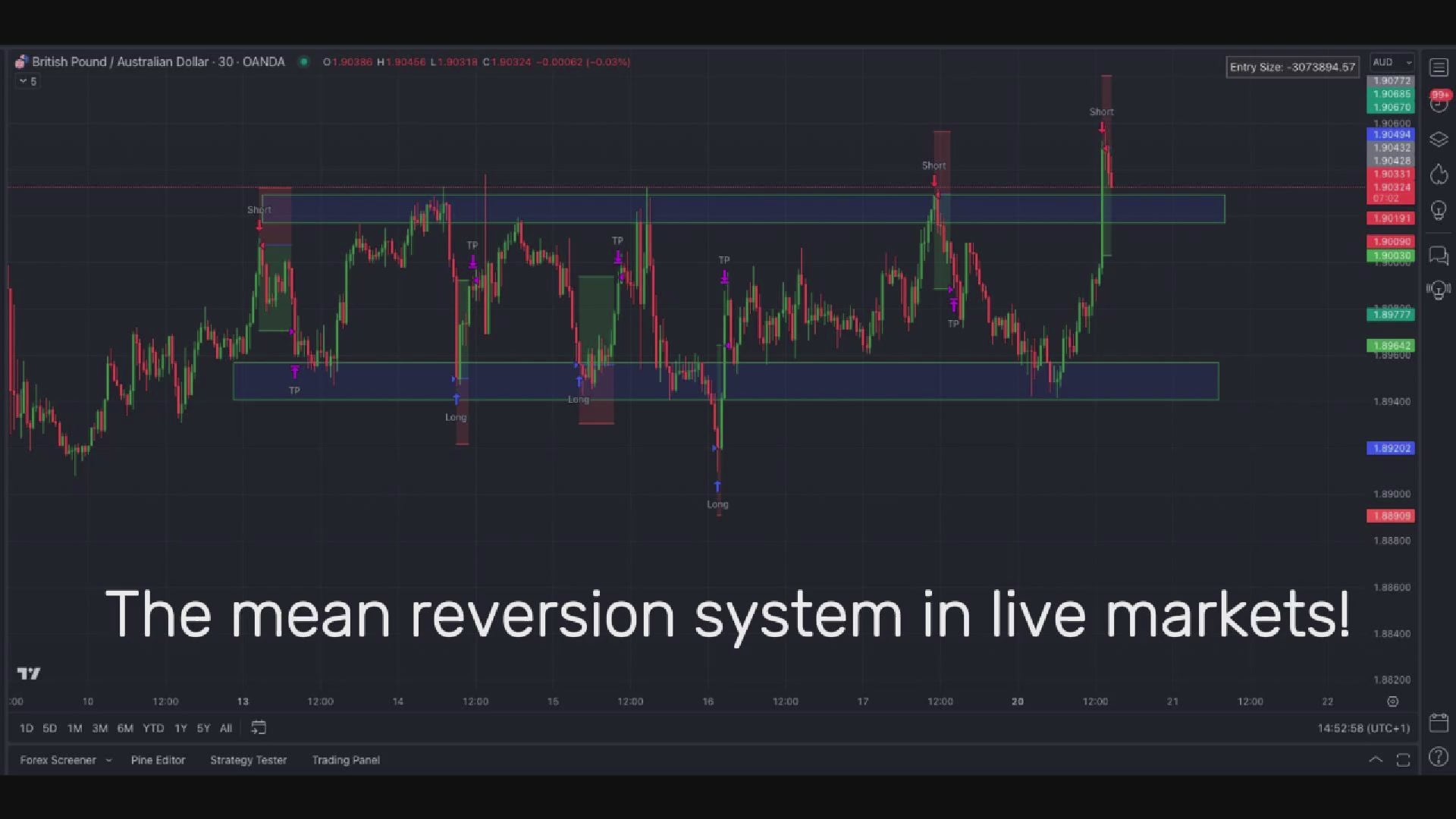Open the Strategy Tester tab
The width and height of the screenshot is (1456, 819).
(x=248, y=760)
